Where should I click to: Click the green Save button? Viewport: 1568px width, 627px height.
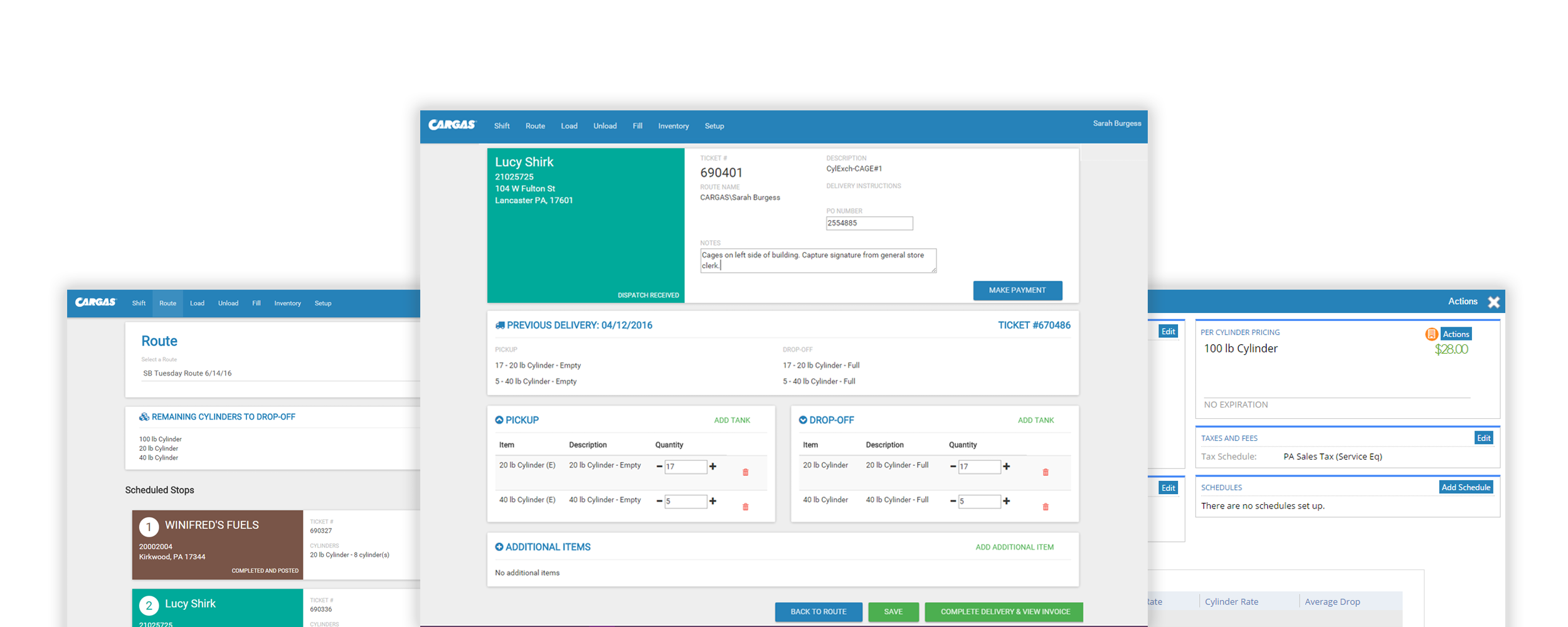pyautogui.click(x=893, y=612)
